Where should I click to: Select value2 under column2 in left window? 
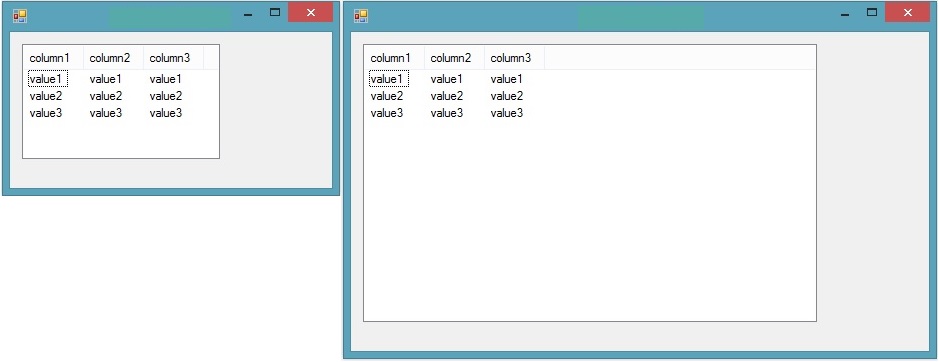pos(106,96)
